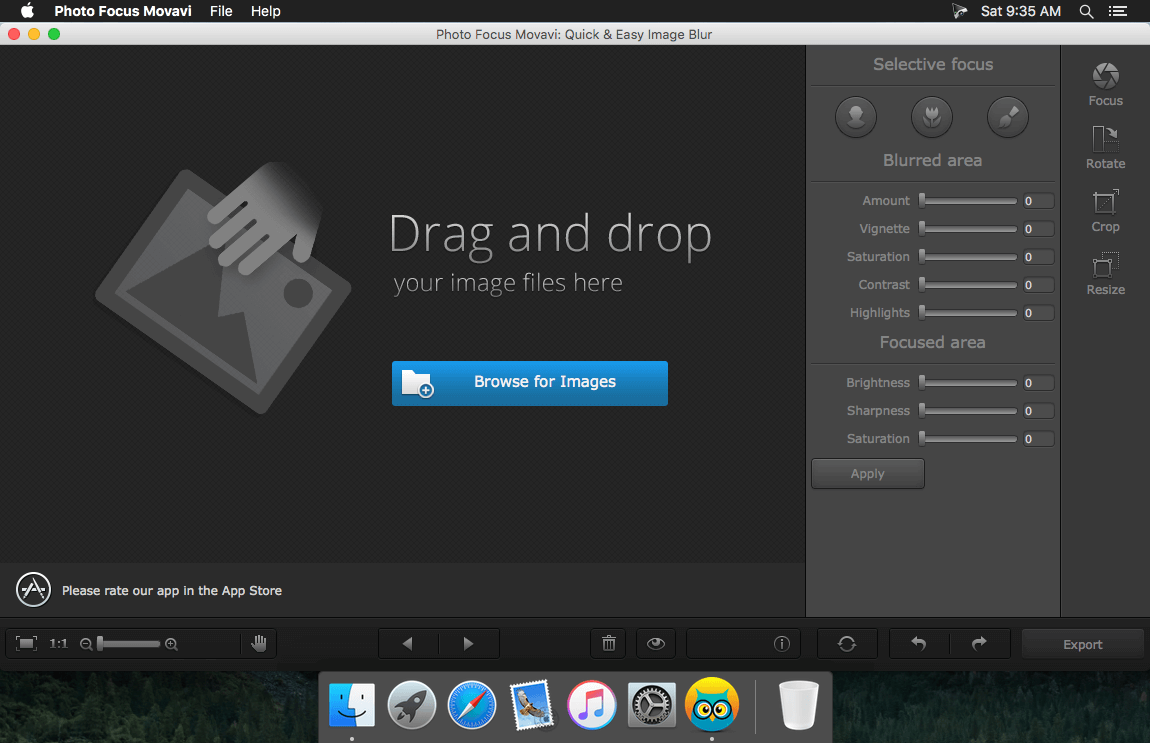Click the App Store circular icon

coord(34,590)
